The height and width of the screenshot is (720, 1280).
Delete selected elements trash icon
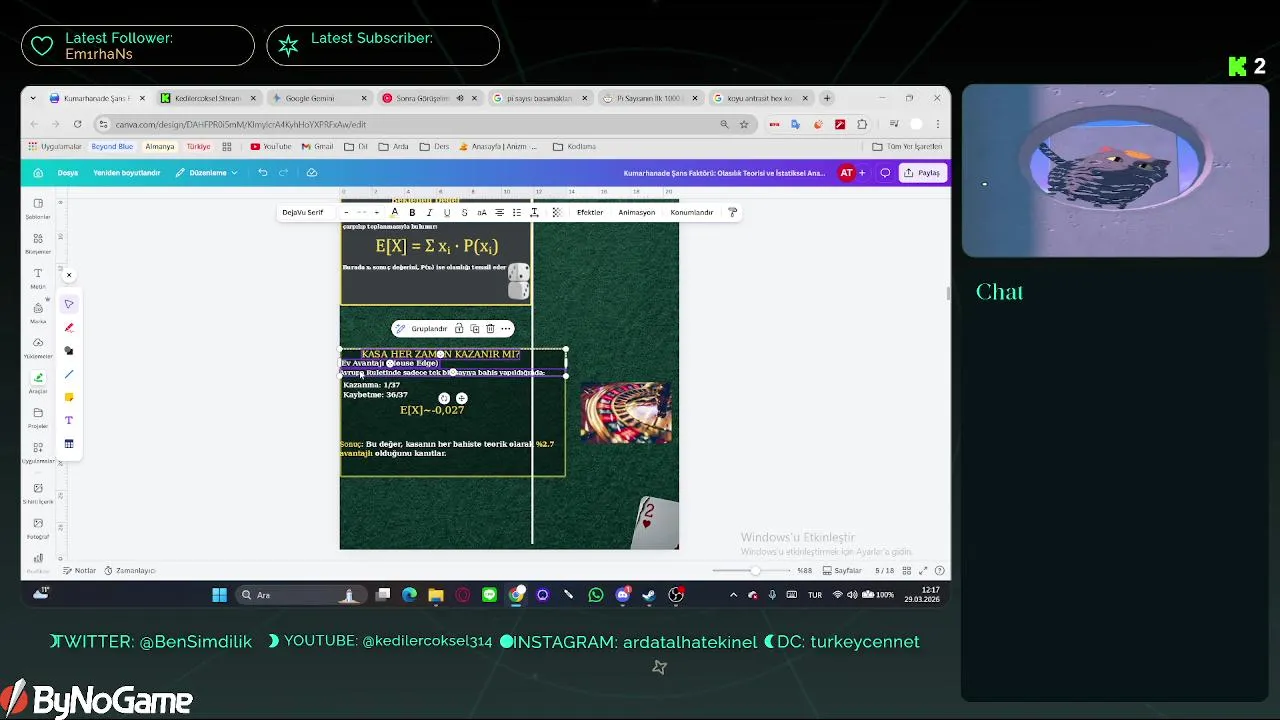(x=490, y=328)
